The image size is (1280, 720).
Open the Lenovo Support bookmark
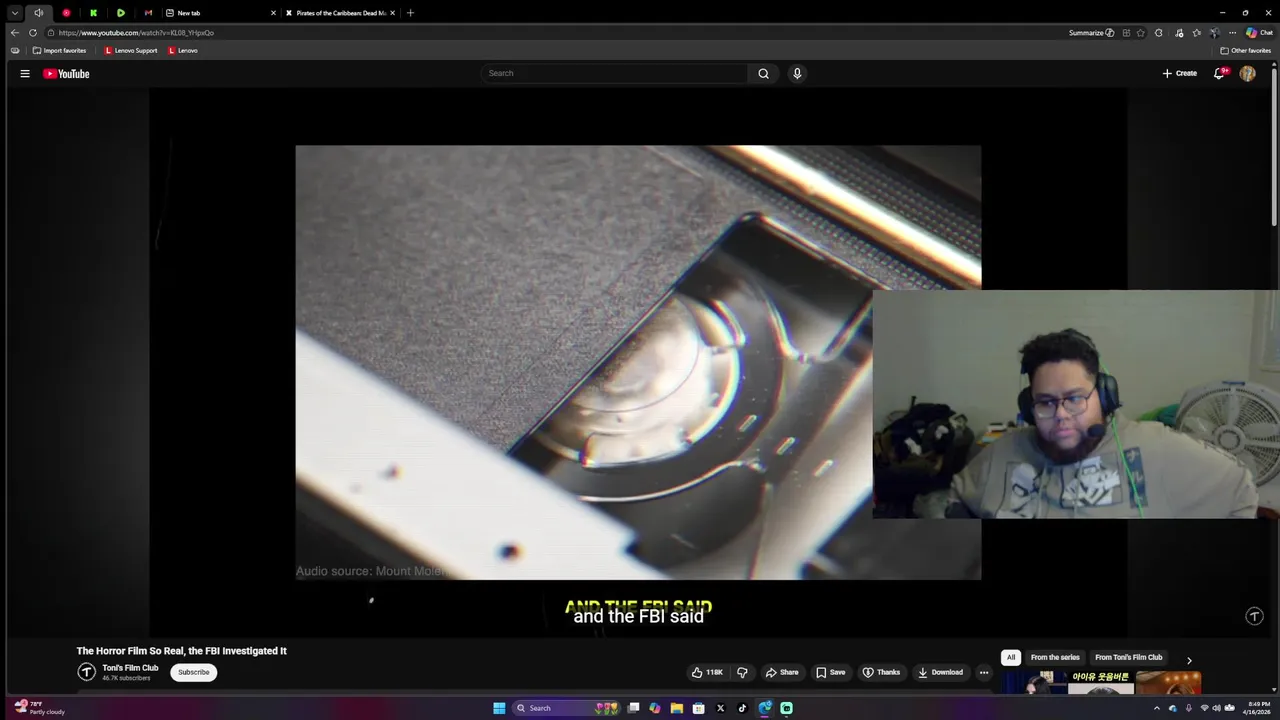[x=131, y=50]
